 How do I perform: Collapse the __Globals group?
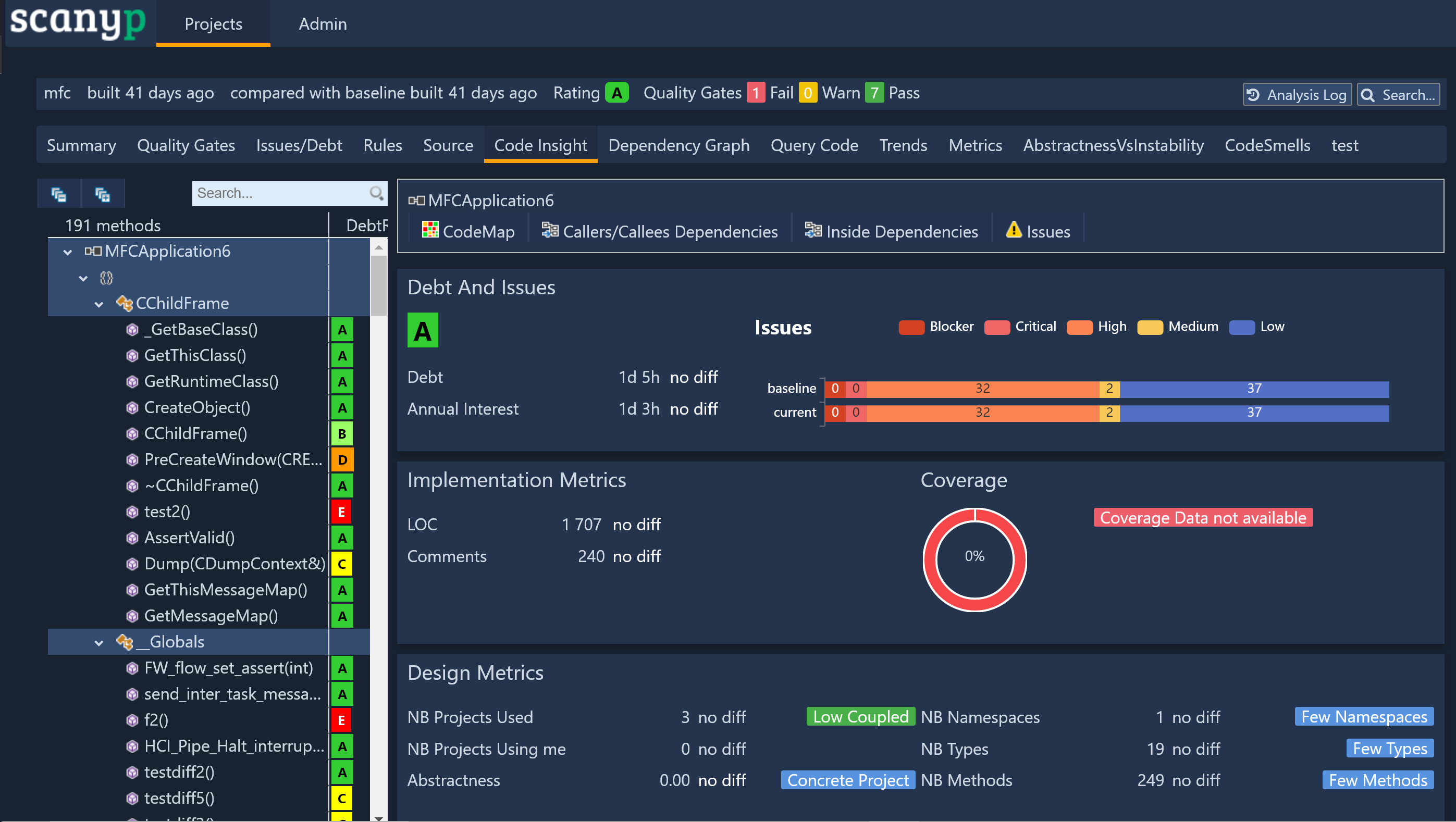click(99, 642)
